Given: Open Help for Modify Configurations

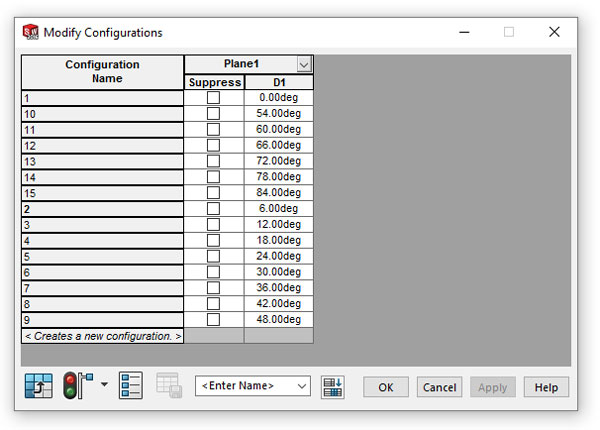Looking at the screenshot, I should coord(546,387).
